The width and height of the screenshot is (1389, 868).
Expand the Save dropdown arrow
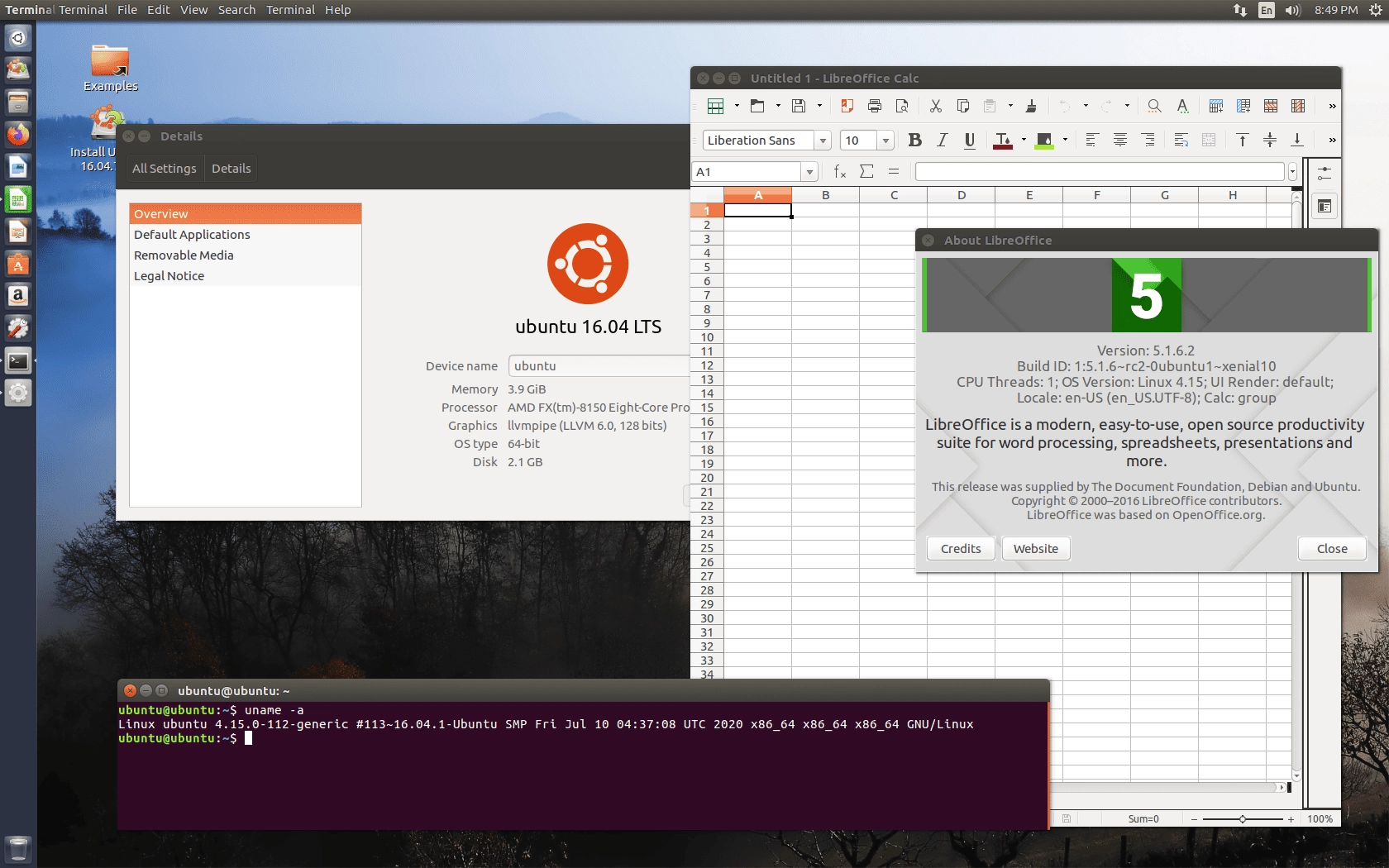(819, 106)
